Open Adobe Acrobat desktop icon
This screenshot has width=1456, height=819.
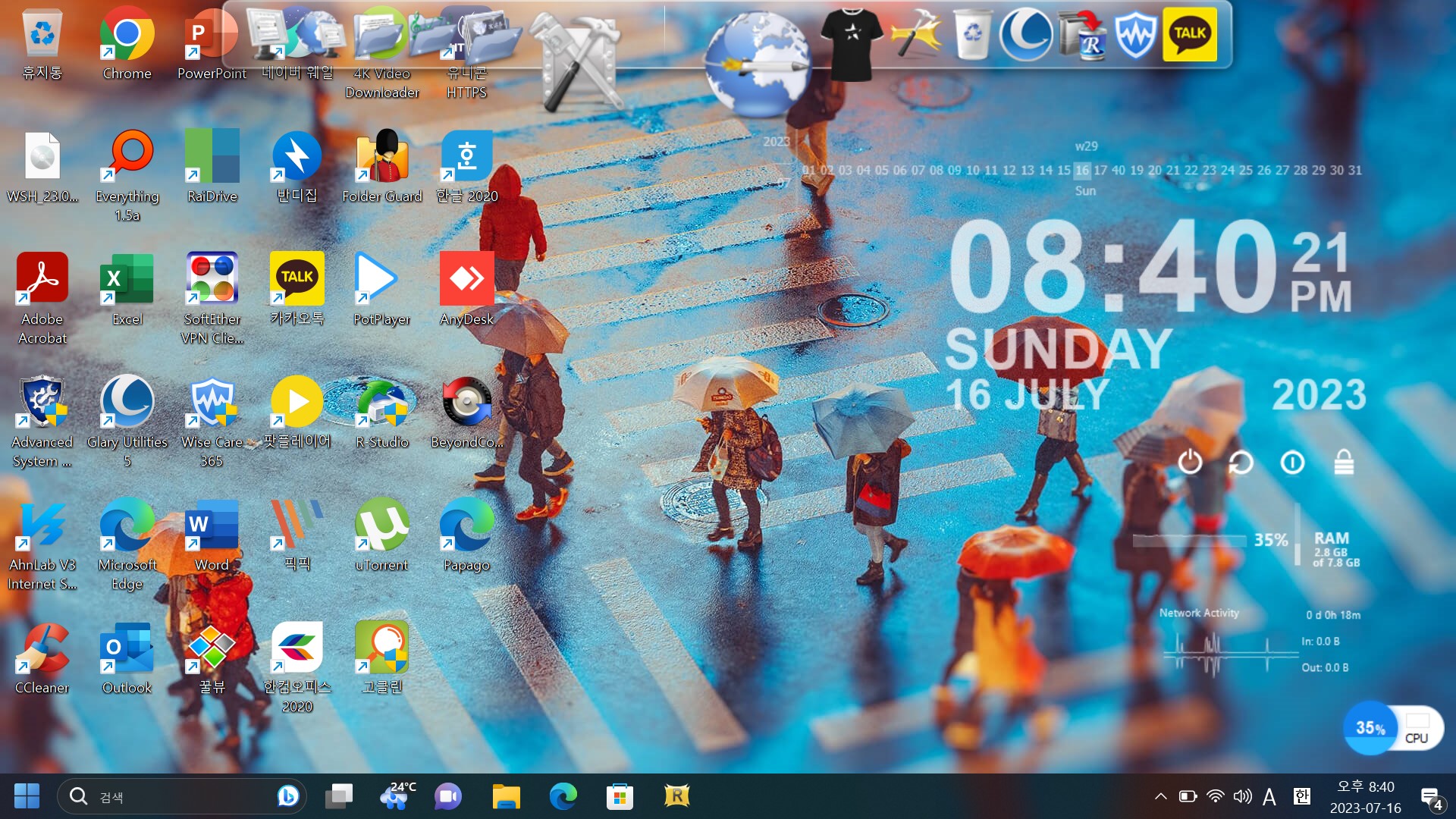coord(42,299)
